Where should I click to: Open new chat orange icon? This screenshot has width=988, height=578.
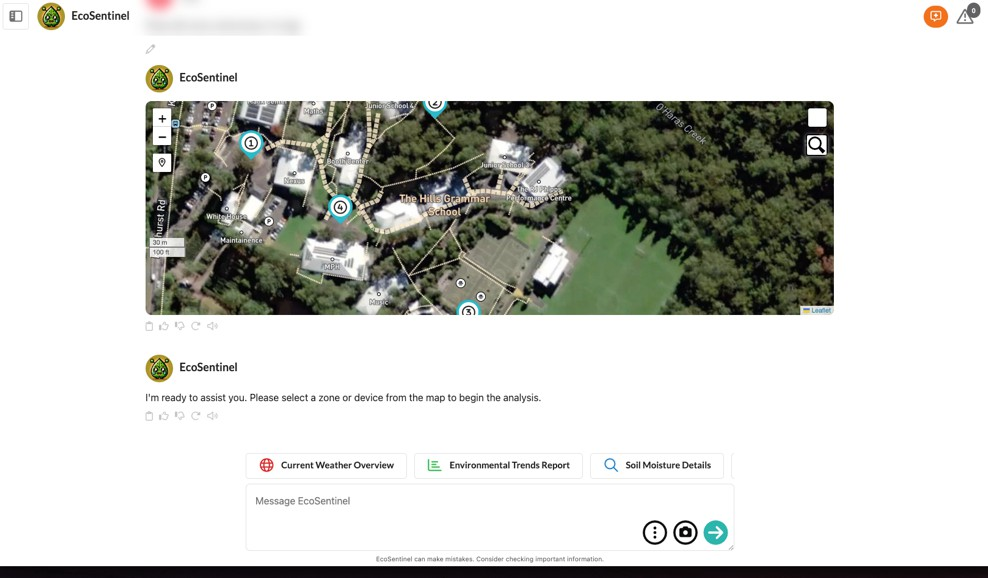(x=935, y=16)
